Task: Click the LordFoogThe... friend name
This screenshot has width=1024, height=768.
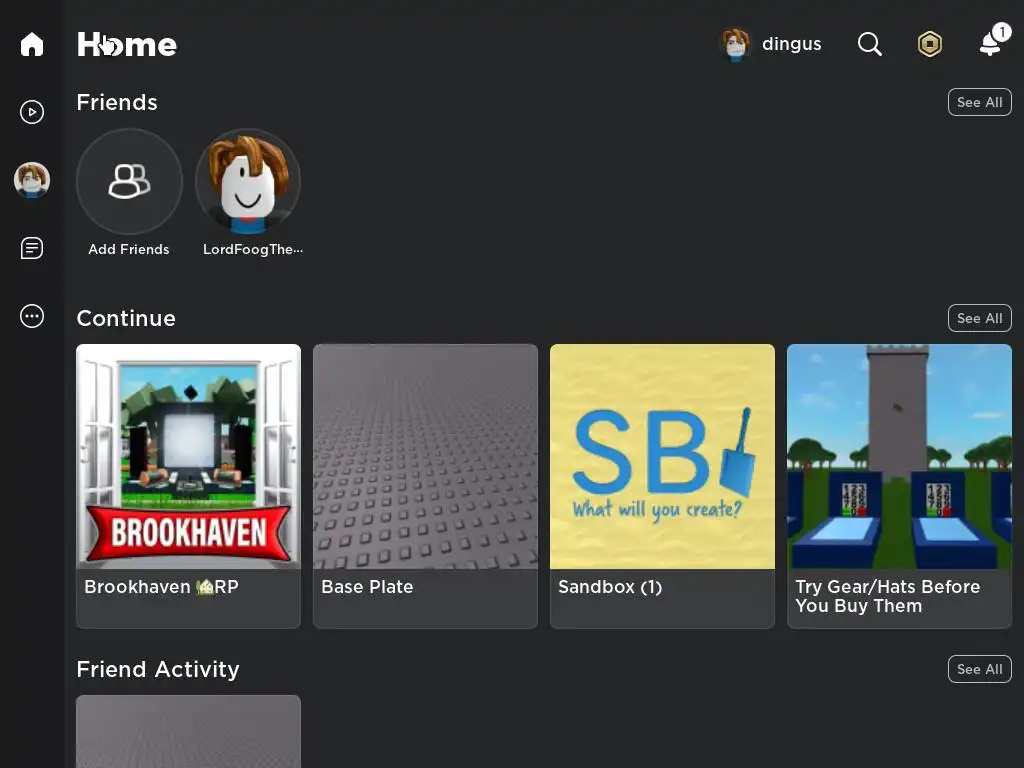Action: 253,249
